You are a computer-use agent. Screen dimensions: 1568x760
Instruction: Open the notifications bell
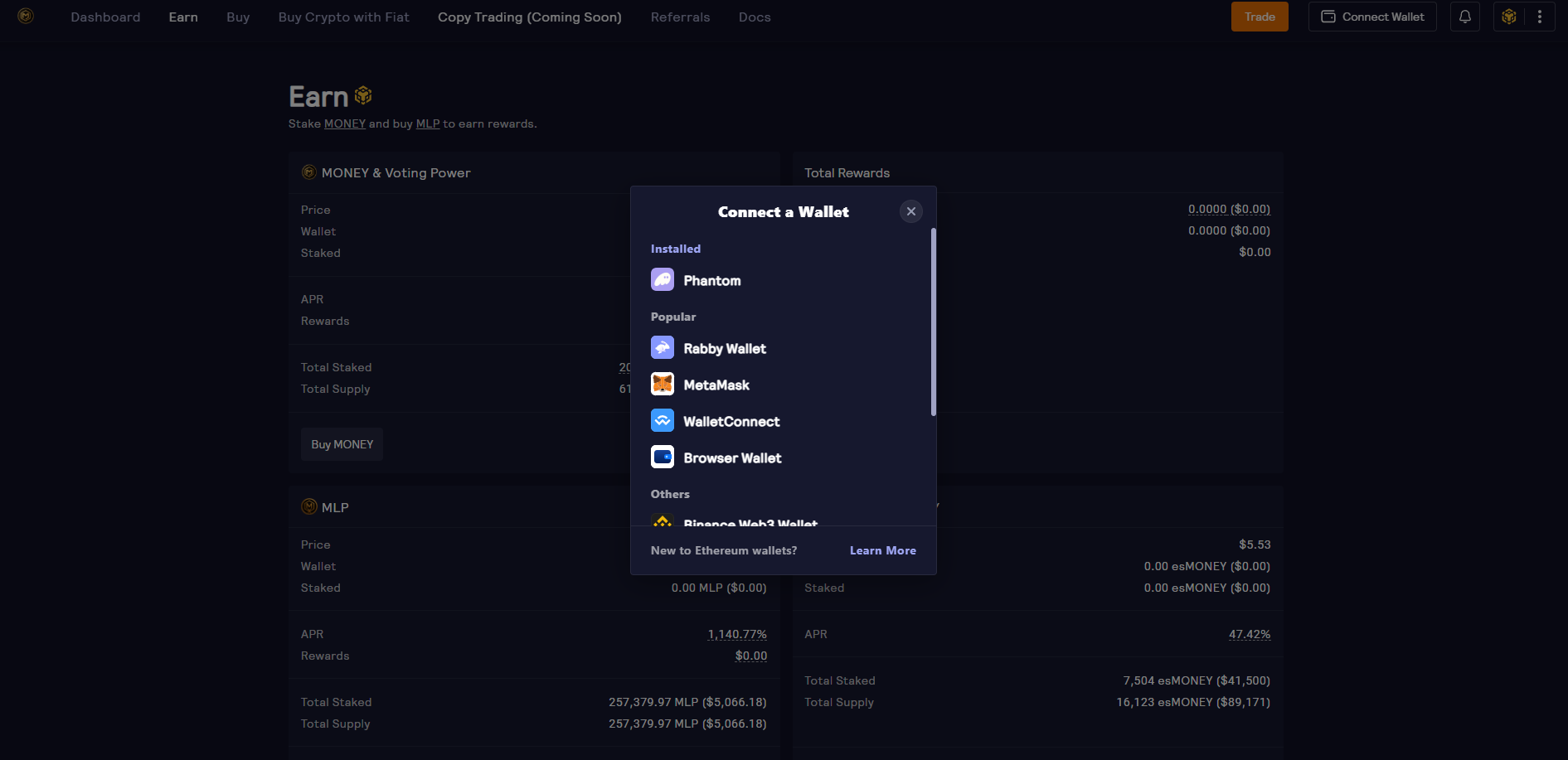pyautogui.click(x=1464, y=17)
